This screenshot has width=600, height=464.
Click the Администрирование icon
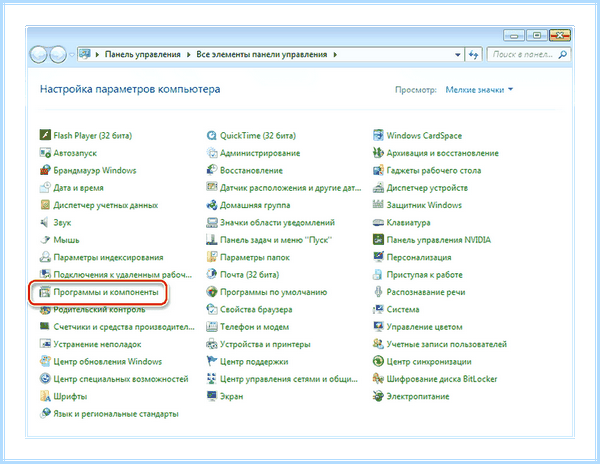coord(212,153)
